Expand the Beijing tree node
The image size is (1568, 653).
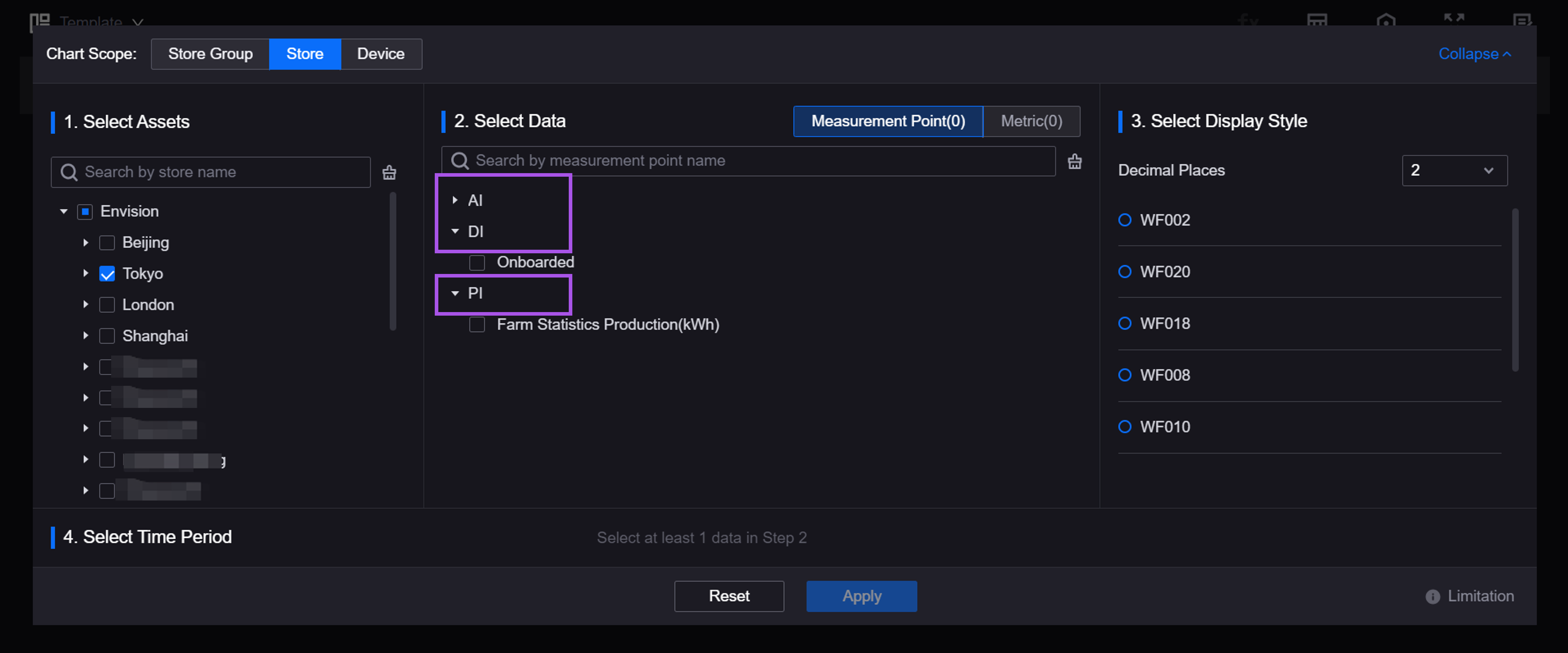pyautogui.click(x=86, y=243)
